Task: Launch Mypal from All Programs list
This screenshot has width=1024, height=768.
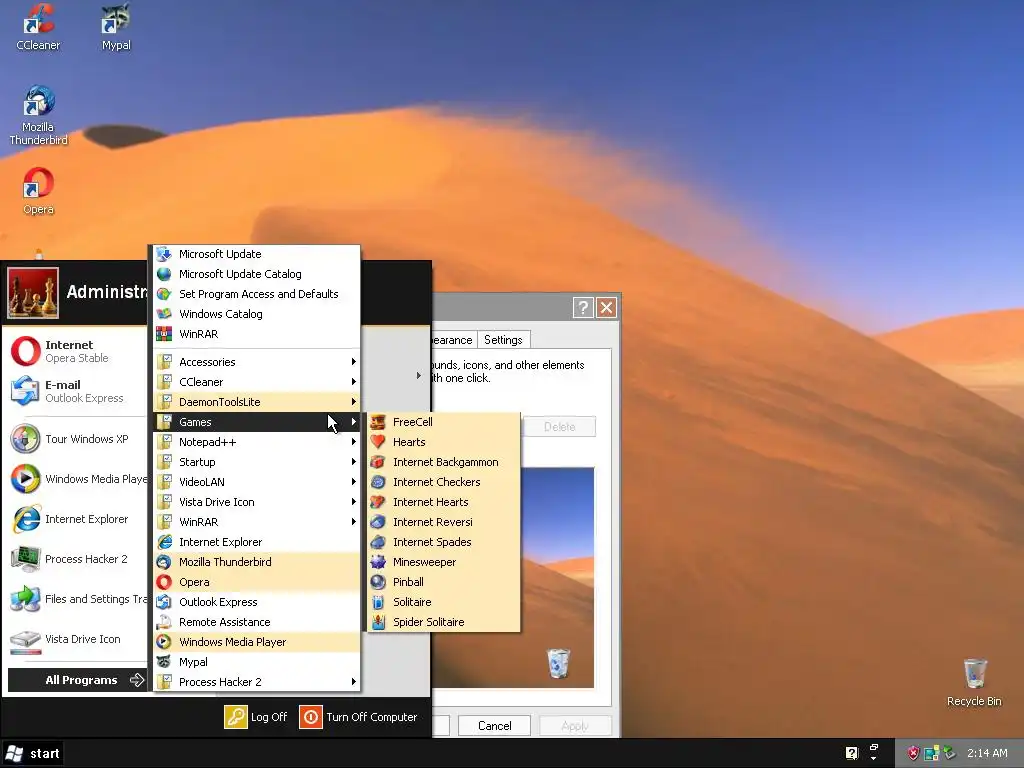Action: (x=257, y=662)
